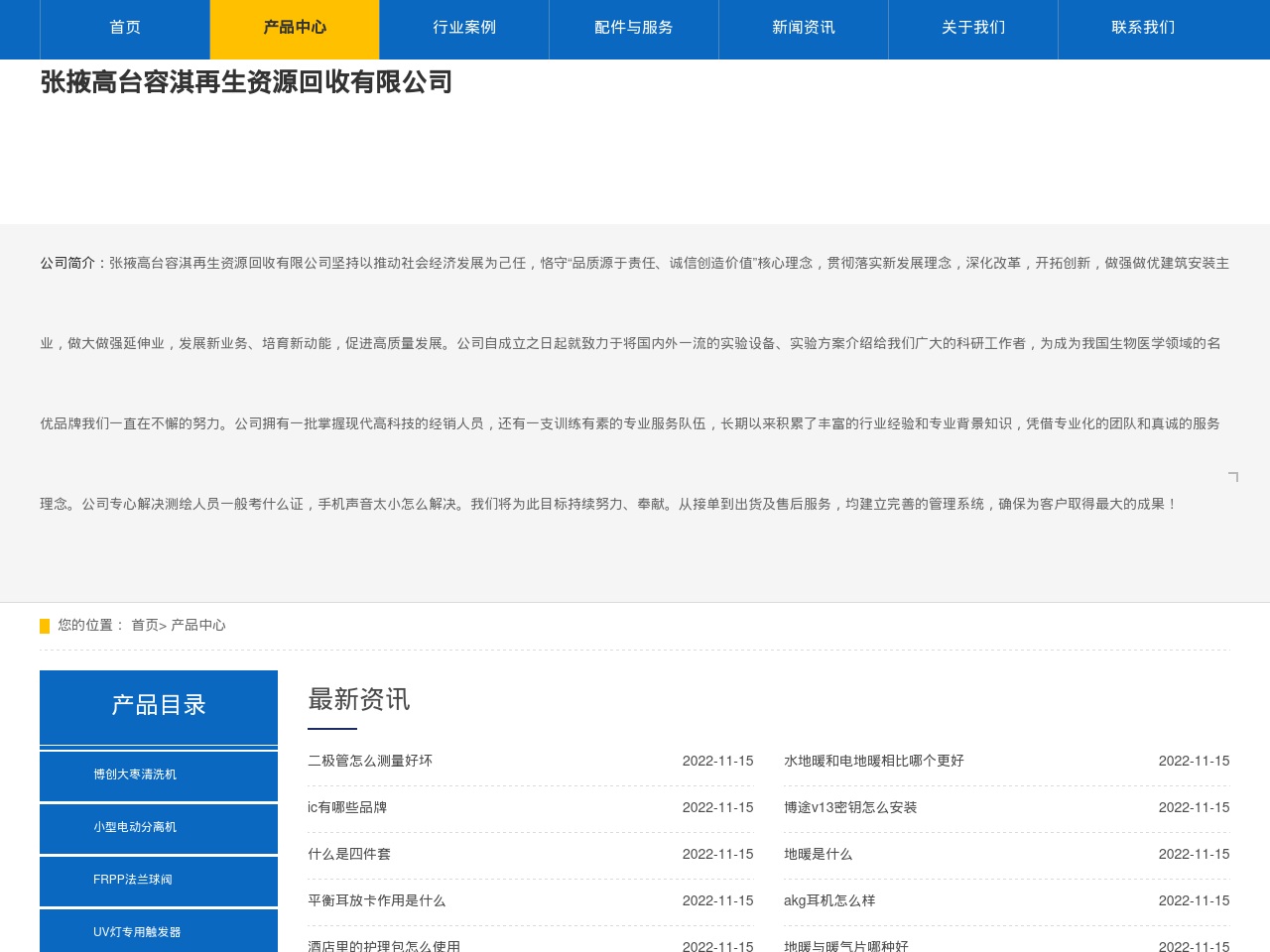Click date beside 地暖是什么
This screenshot has height=952, width=1270.
1195,854
